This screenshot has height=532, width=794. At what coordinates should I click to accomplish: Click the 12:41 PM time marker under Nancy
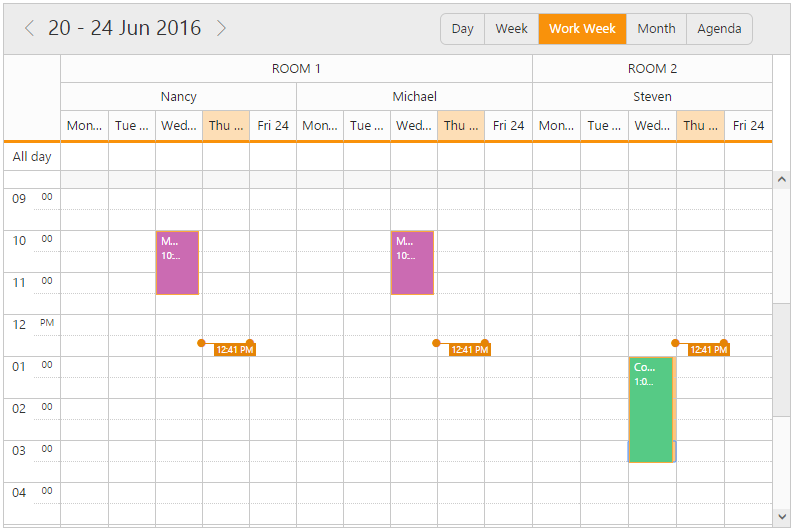coord(234,350)
